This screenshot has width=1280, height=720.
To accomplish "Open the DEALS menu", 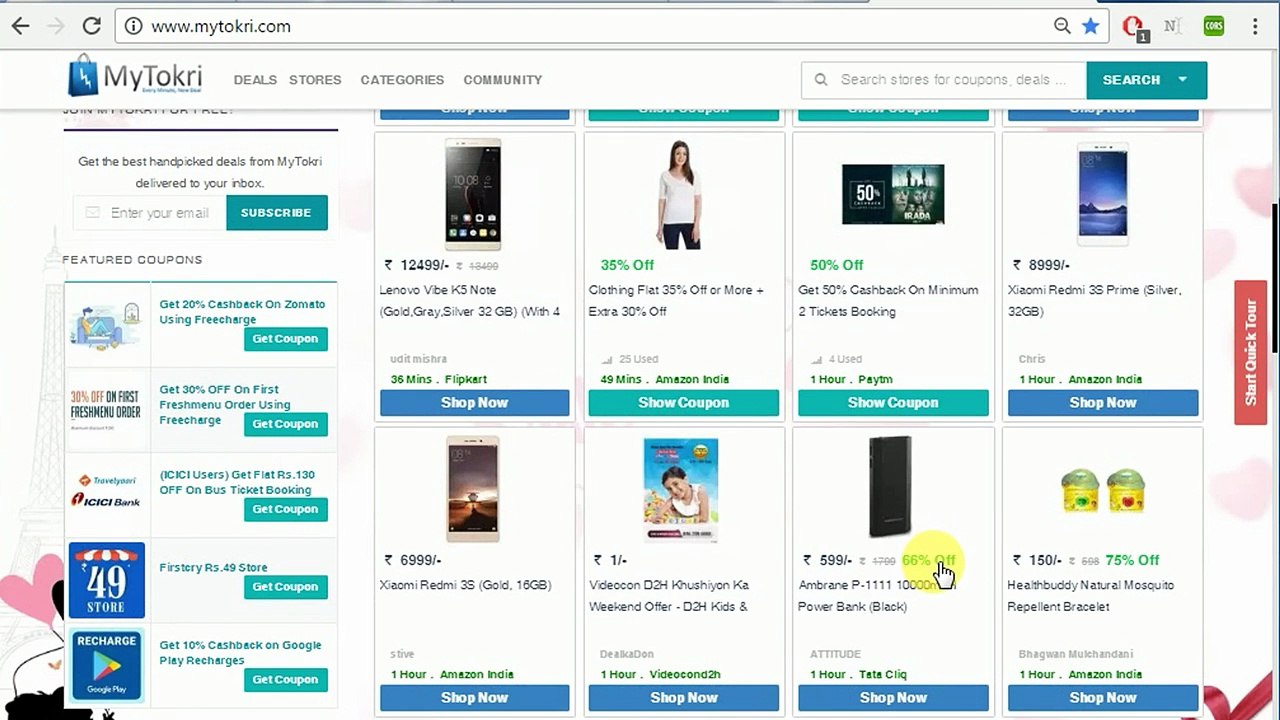I will click(255, 80).
